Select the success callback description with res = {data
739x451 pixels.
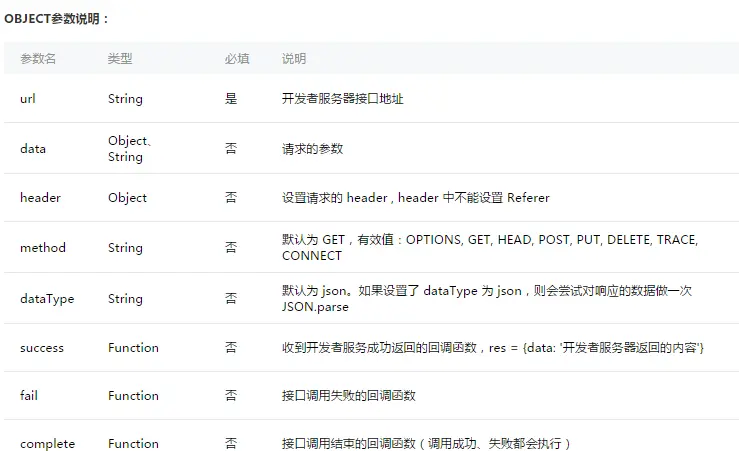click(x=493, y=348)
